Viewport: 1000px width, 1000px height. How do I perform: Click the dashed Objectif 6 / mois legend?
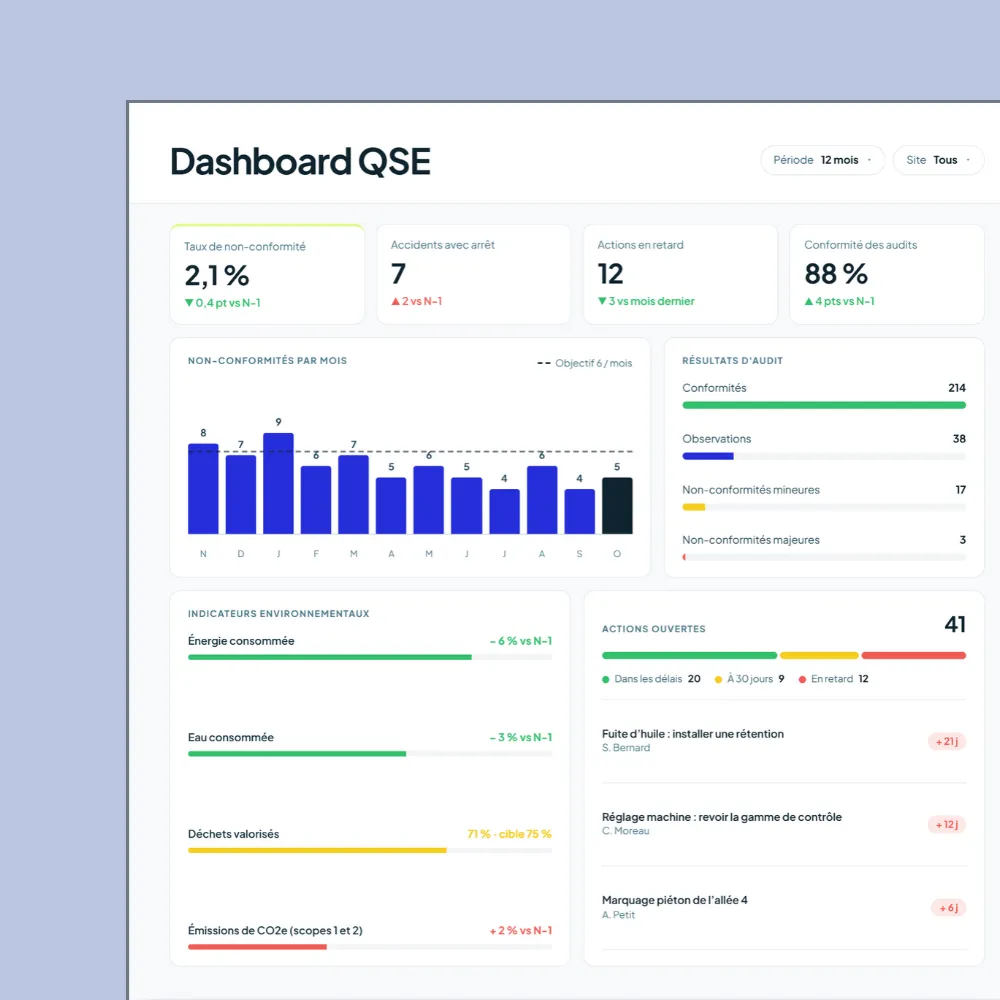pos(585,363)
